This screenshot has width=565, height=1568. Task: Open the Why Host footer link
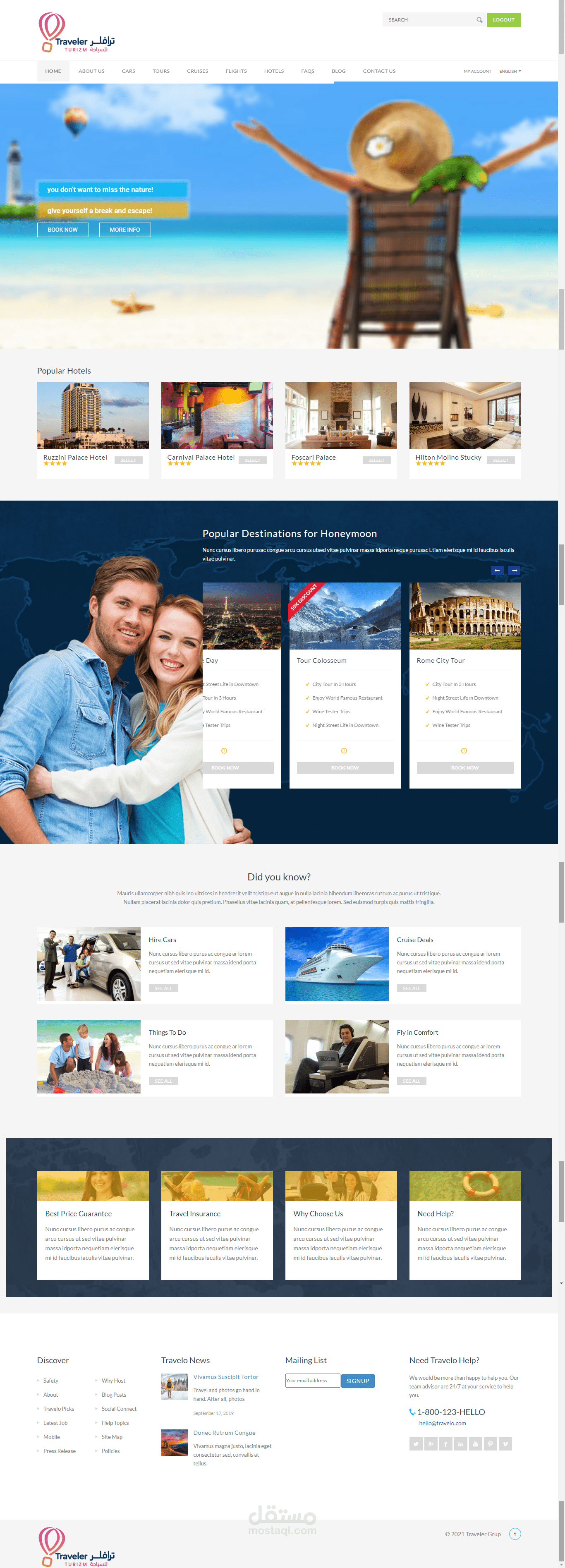(113, 1381)
